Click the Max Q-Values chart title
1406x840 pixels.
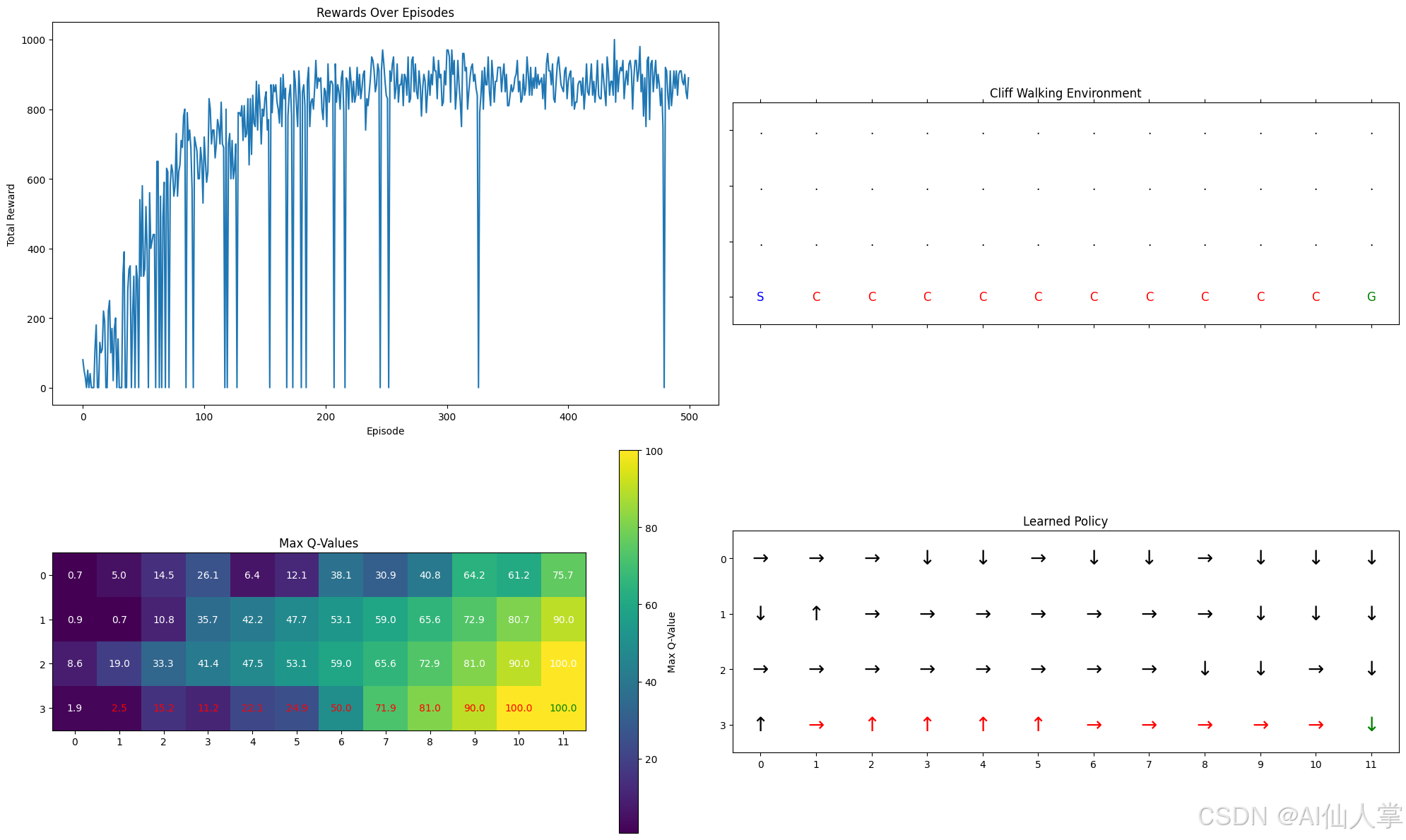point(319,543)
